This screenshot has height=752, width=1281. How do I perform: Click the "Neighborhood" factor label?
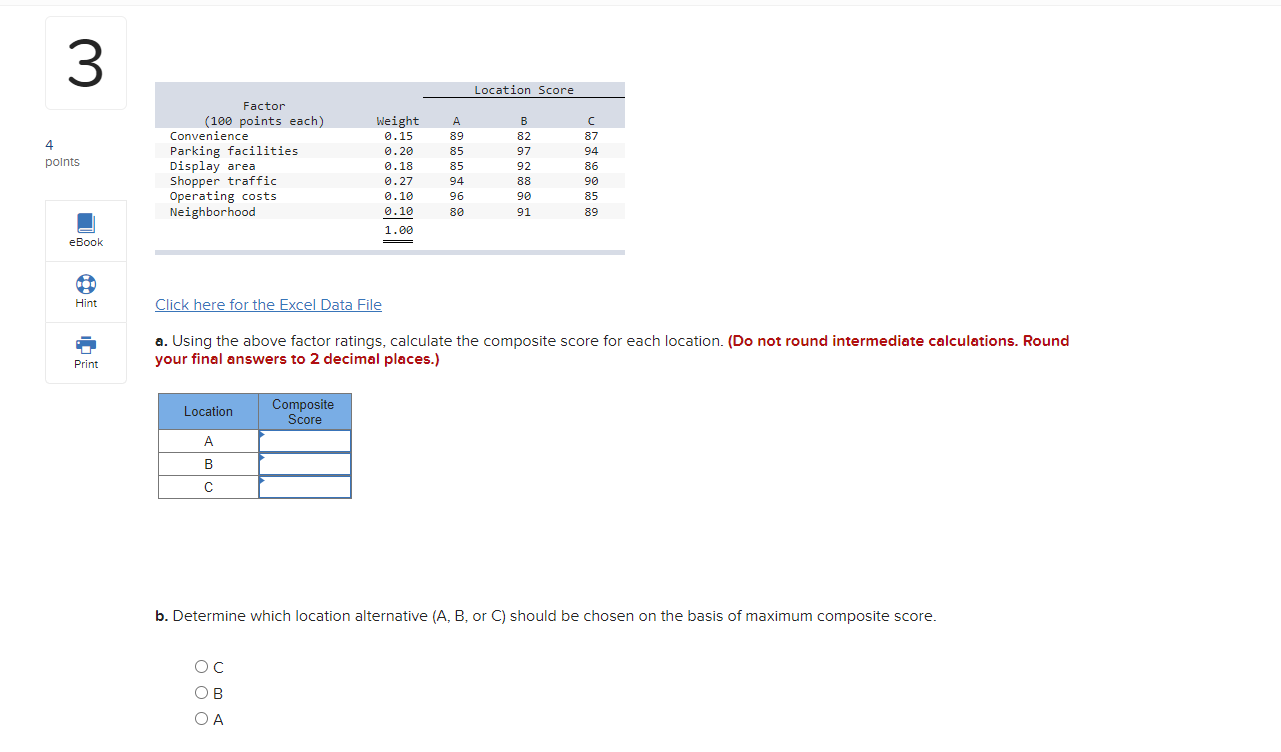pyautogui.click(x=212, y=212)
